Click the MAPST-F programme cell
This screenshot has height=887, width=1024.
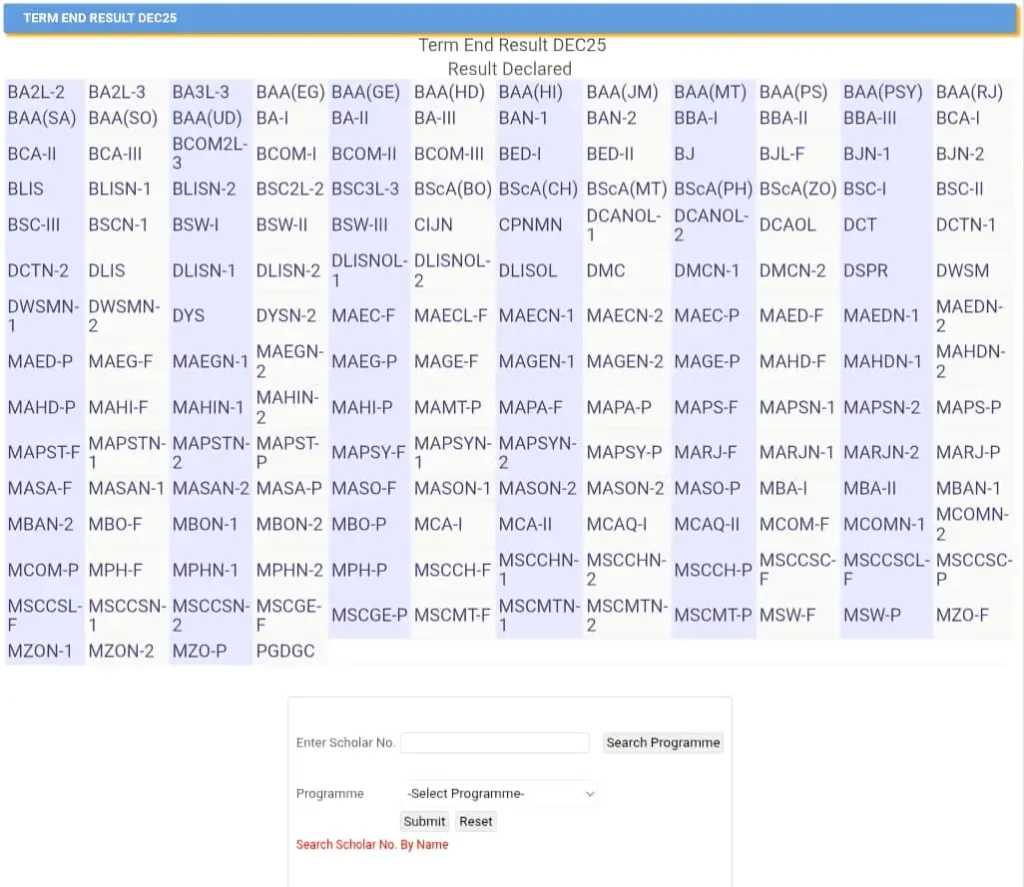(x=43, y=452)
